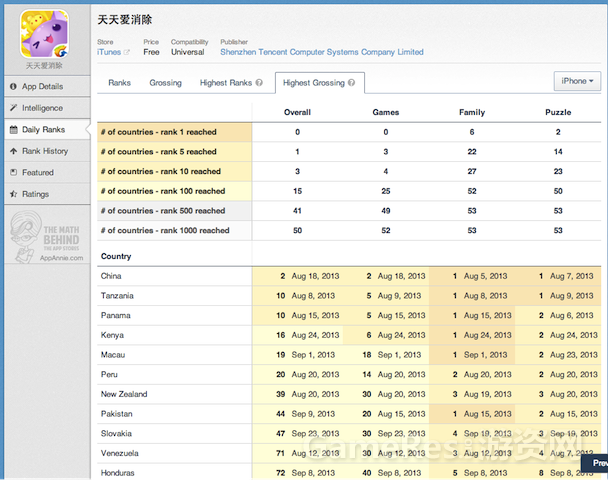
Task: Click external link icon beside iTunes
Action: point(126,52)
